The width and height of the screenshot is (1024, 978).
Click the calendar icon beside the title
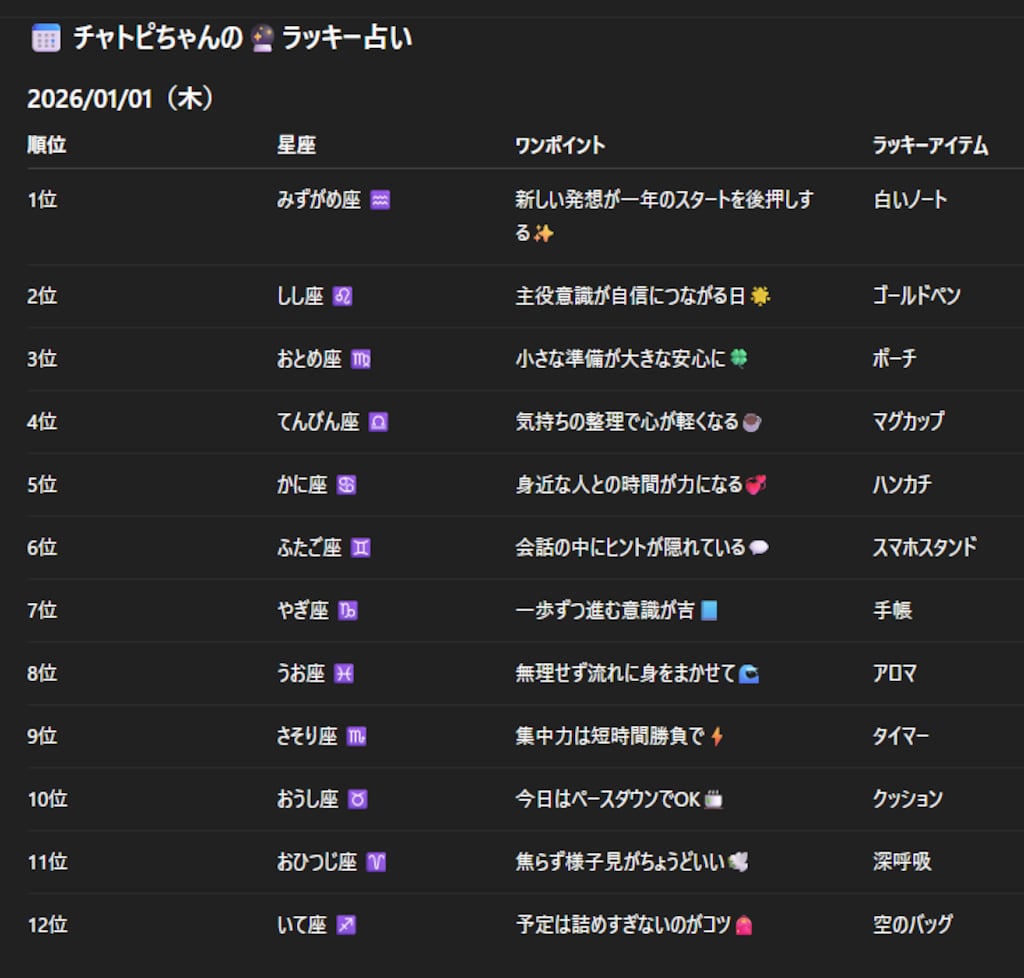point(46,39)
